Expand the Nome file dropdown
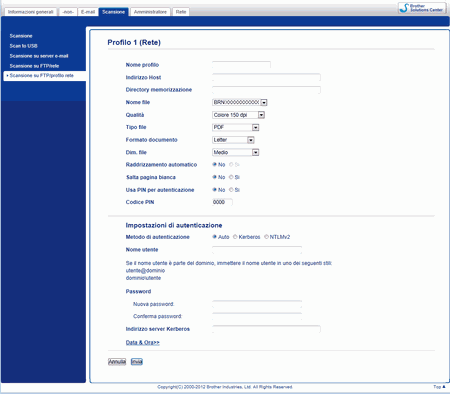Image resolution: width=450 pixels, height=394 pixels. point(240,102)
